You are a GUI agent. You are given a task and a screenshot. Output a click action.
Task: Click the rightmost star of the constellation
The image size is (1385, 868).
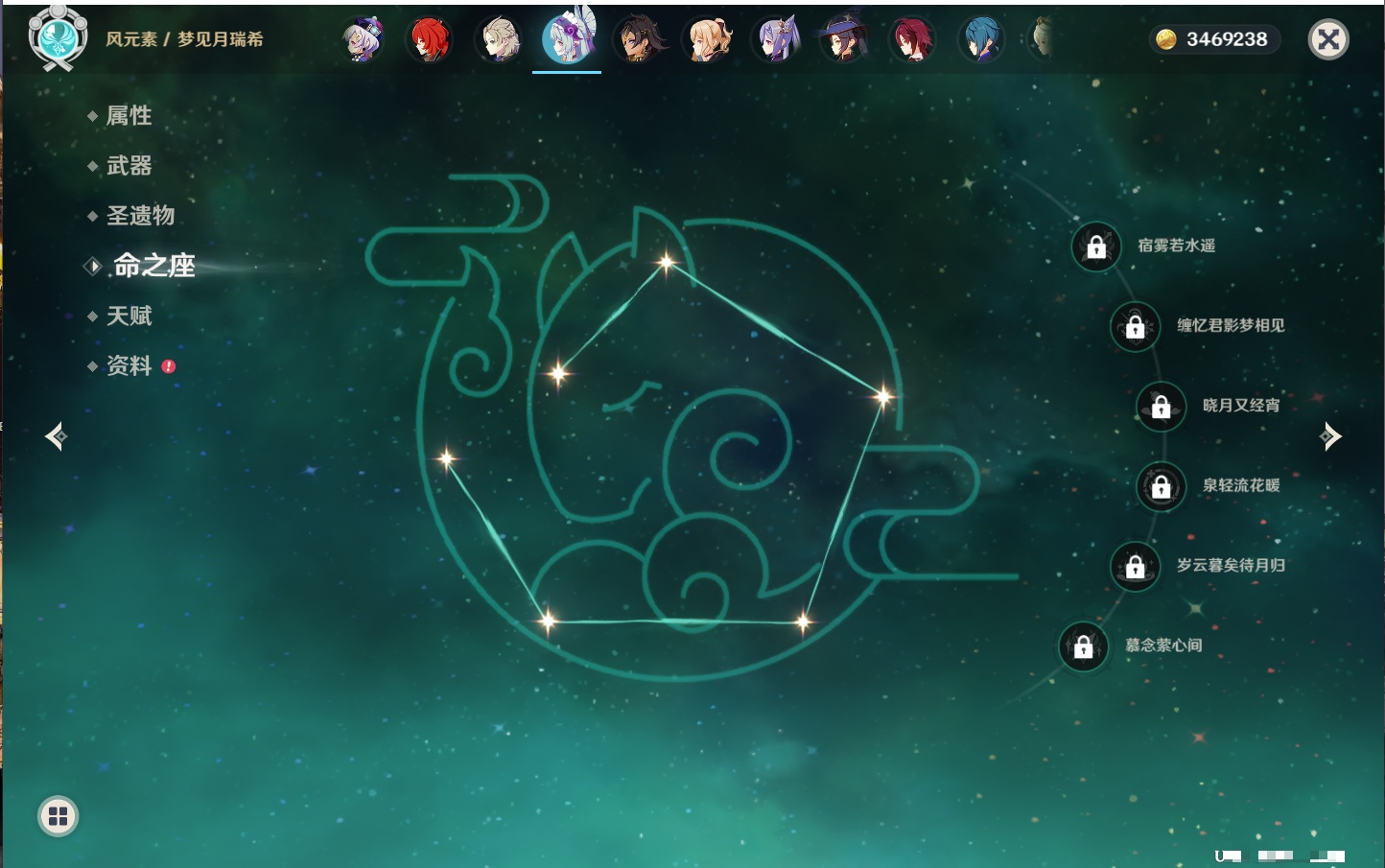coord(883,395)
